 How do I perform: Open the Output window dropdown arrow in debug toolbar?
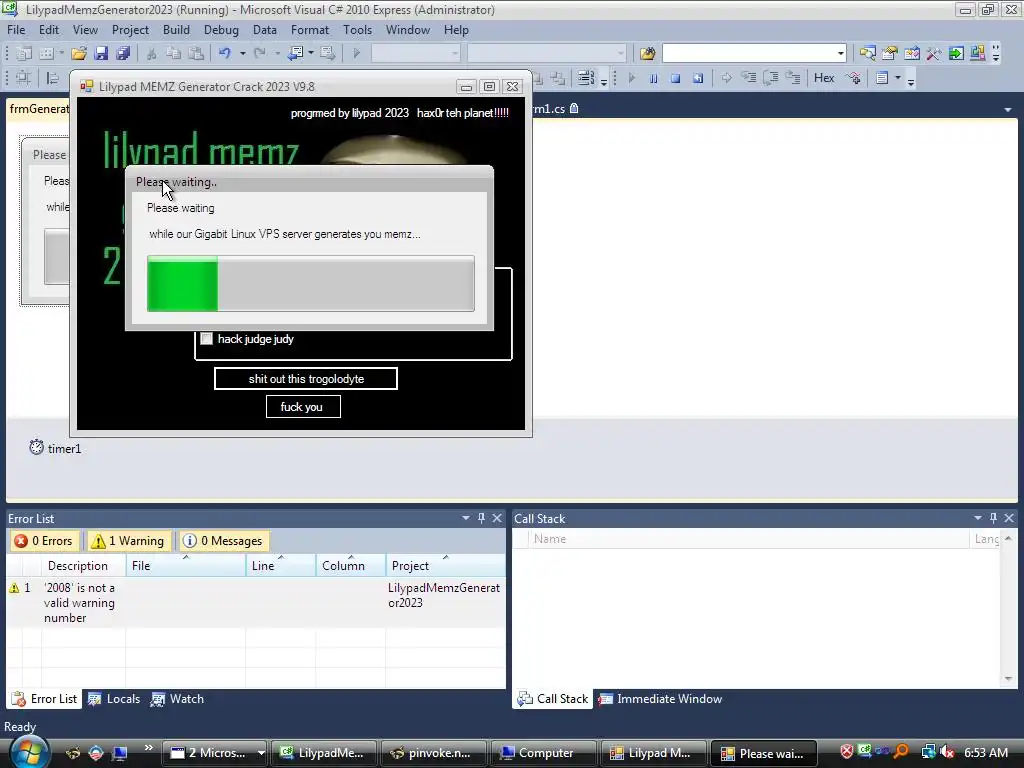click(x=898, y=78)
